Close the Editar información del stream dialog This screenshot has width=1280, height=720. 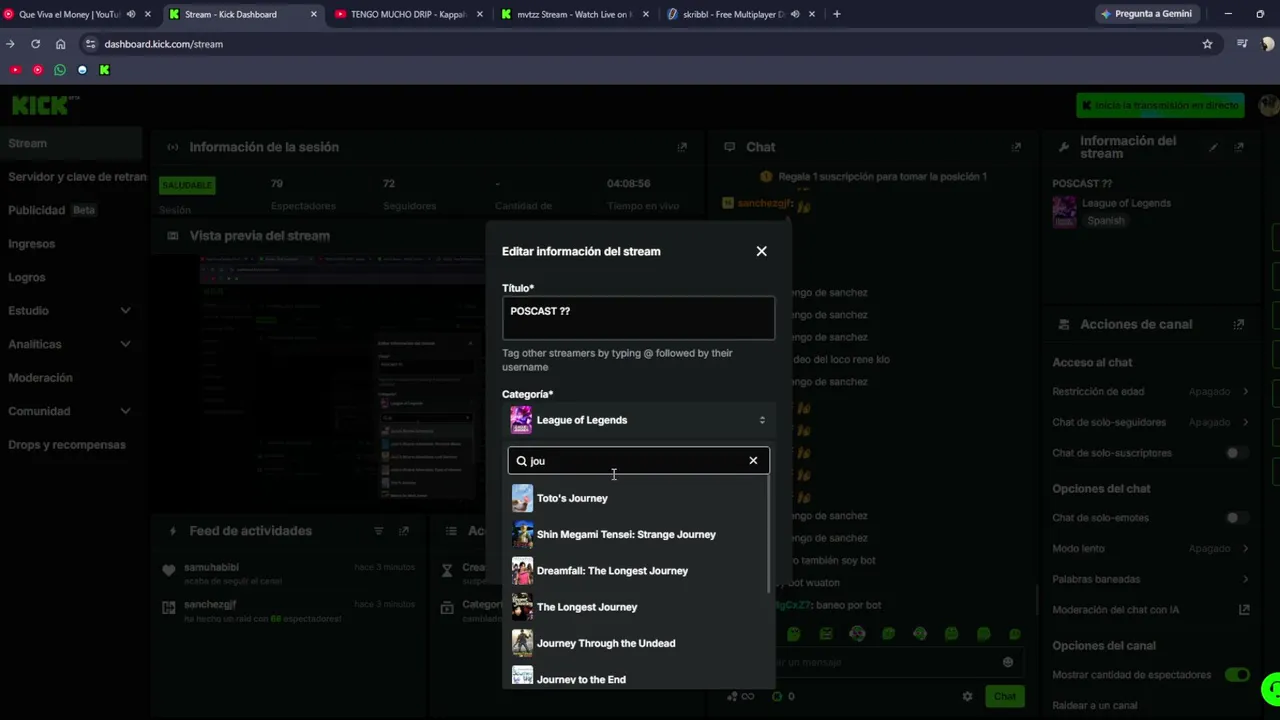point(761,251)
